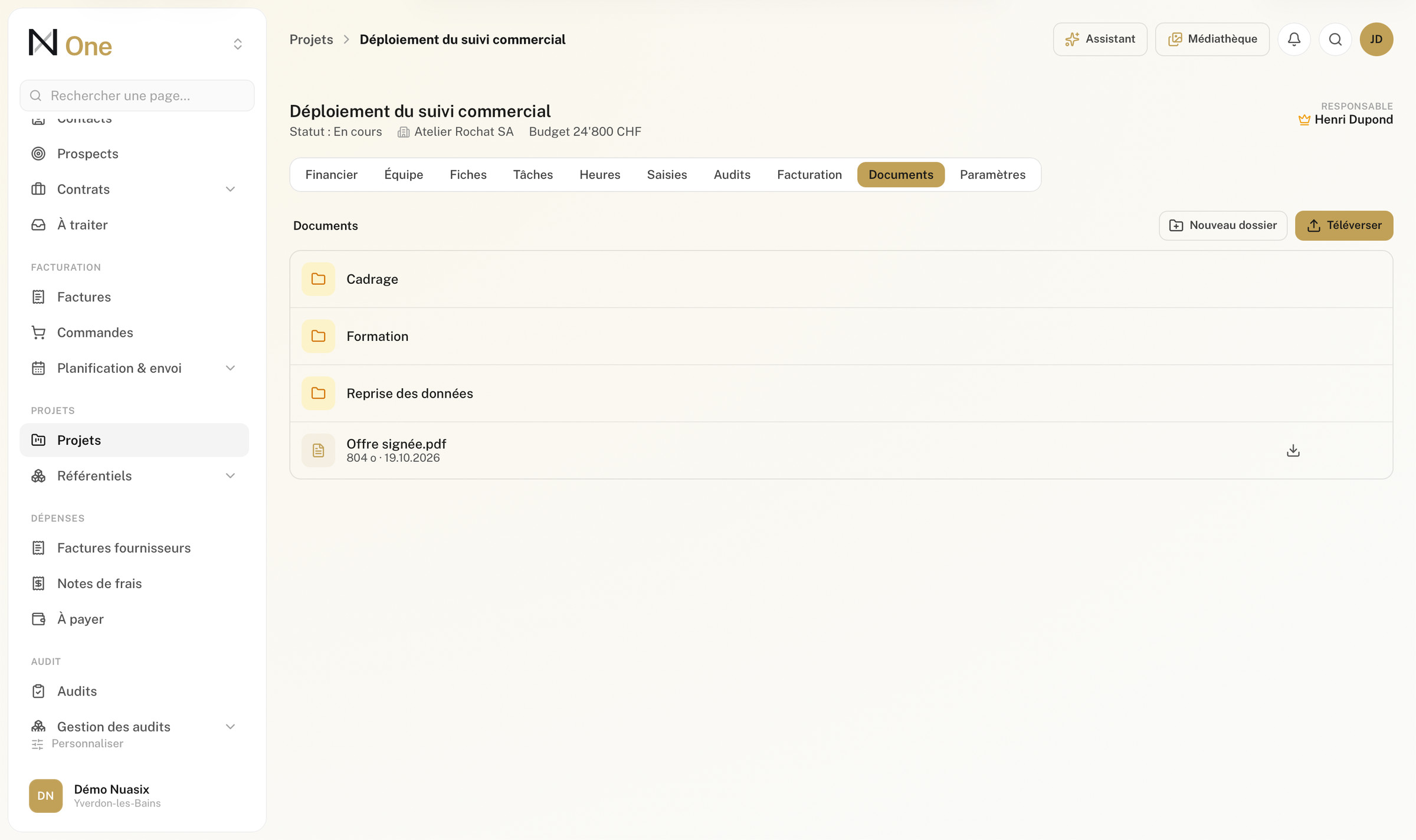Expand the Référentiels submenu chevron
Viewport: 1416px width, 840px height.
[230, 476]
